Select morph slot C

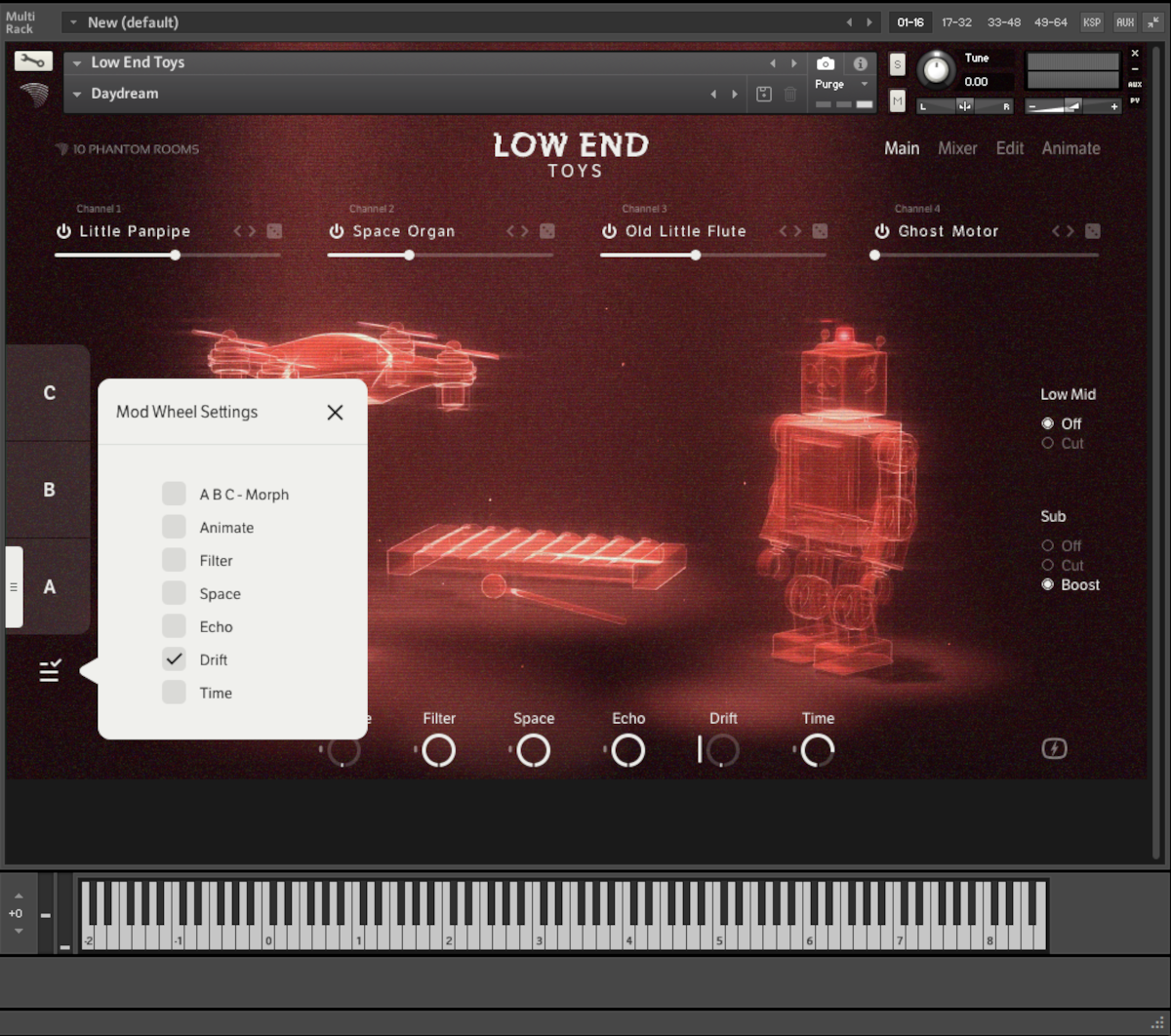49,392
